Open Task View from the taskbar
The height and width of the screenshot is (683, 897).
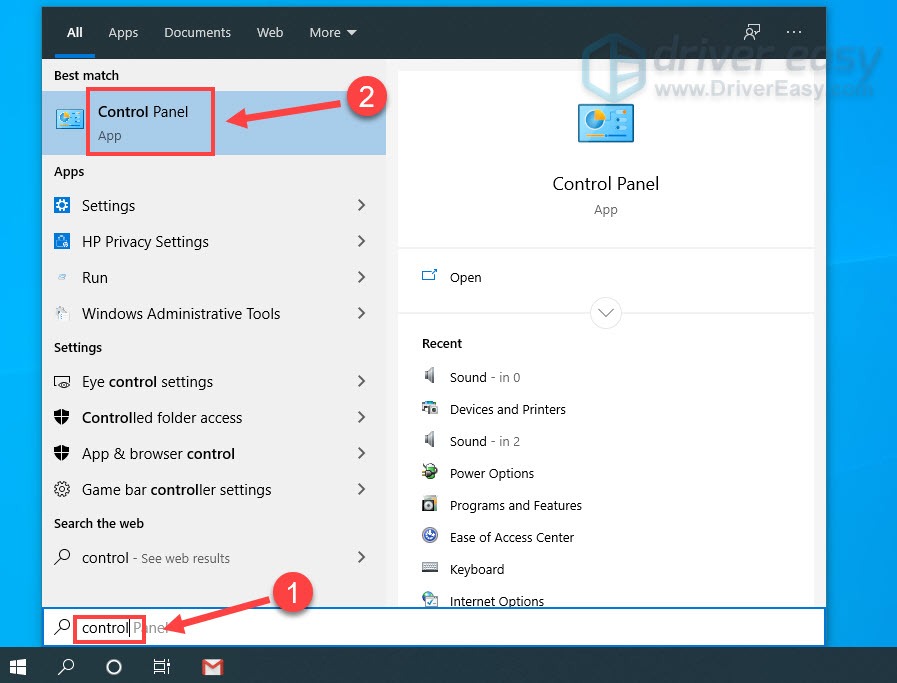[x=161, y=666]
